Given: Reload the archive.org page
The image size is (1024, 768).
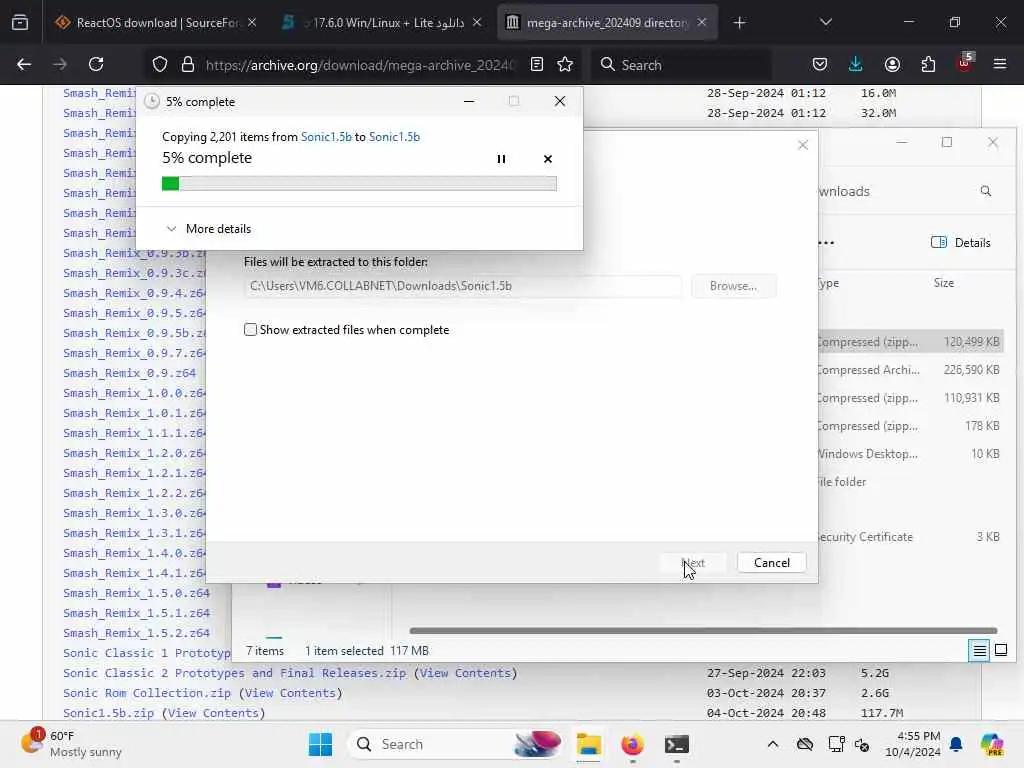Looking at the screenshot, I should click(96, 64).
